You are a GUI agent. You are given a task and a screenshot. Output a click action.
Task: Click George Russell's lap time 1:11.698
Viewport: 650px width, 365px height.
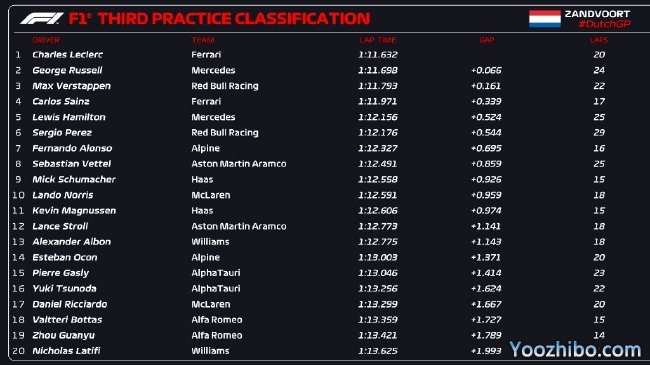click(x=378, y=70)
